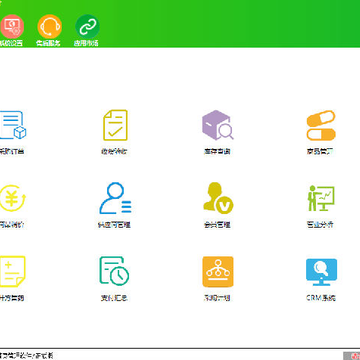Open the teal document-with-clock summary icon
Image resolution: width=360 pixels, height=360 pixels.
[114, 271]
